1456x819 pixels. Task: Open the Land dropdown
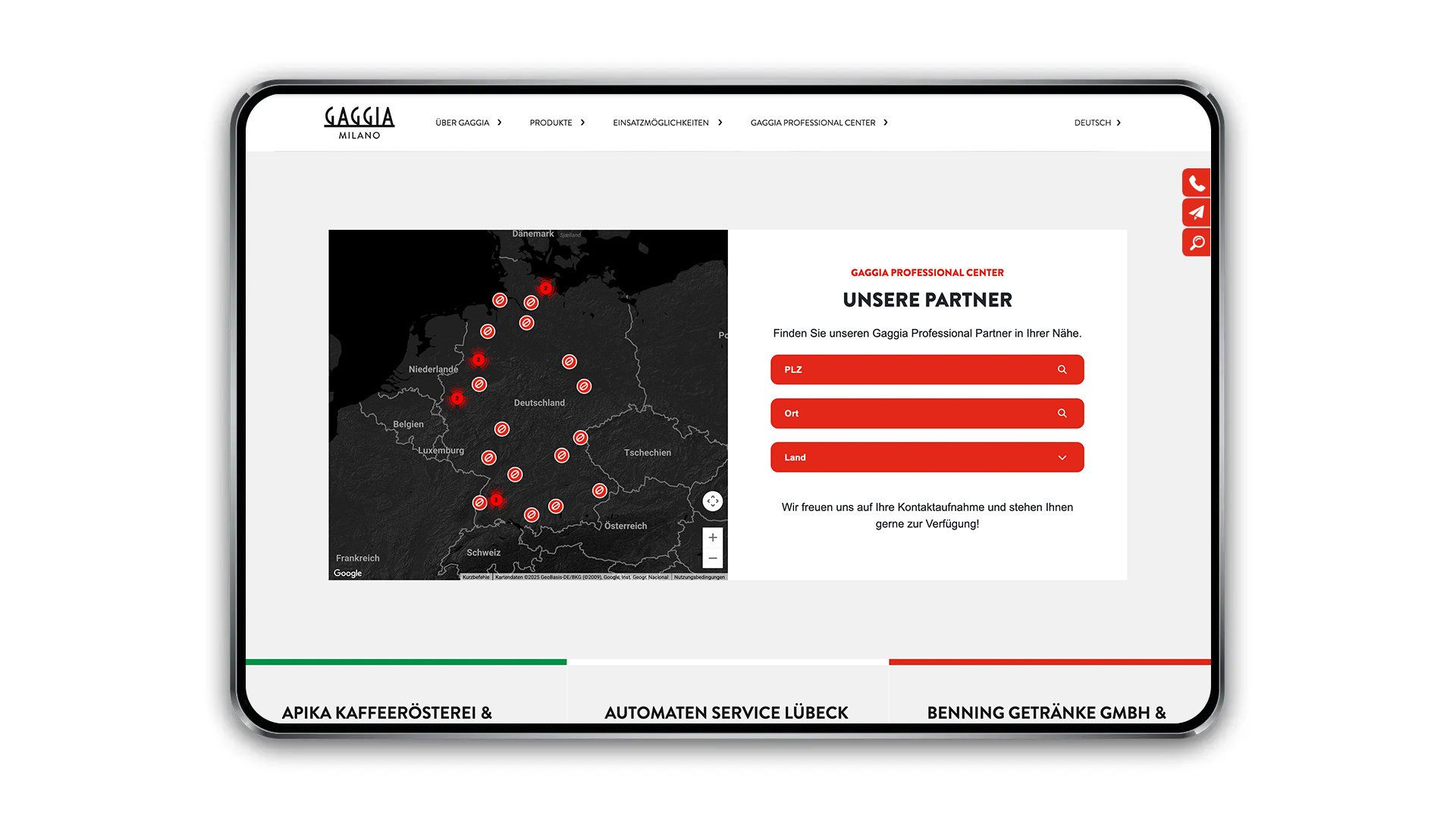(x=927, y=457)
